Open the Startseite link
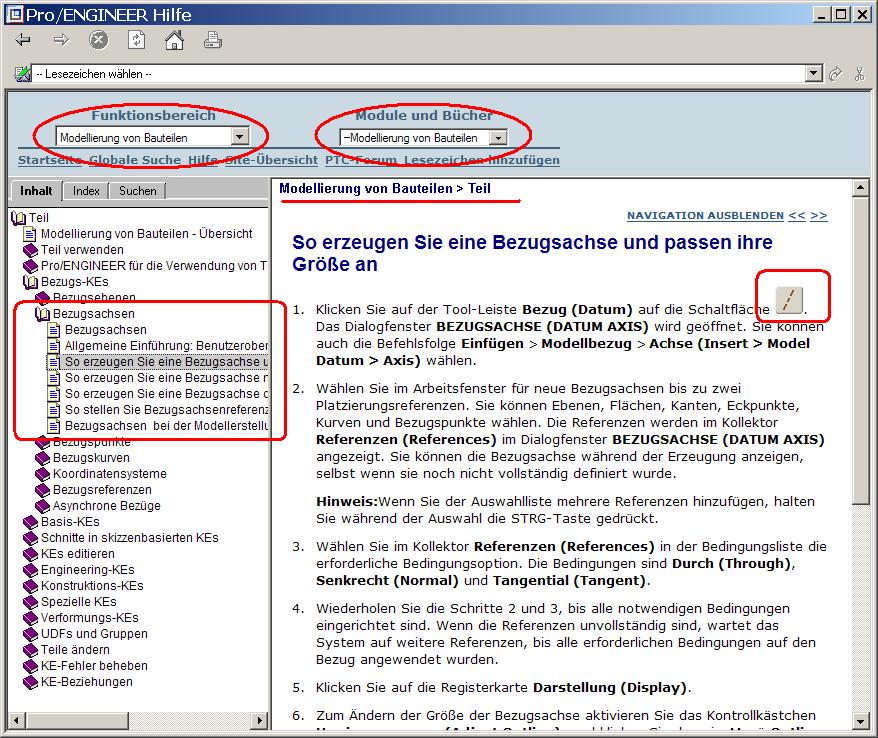The image size is (878, 738). [x=50, y=160]
